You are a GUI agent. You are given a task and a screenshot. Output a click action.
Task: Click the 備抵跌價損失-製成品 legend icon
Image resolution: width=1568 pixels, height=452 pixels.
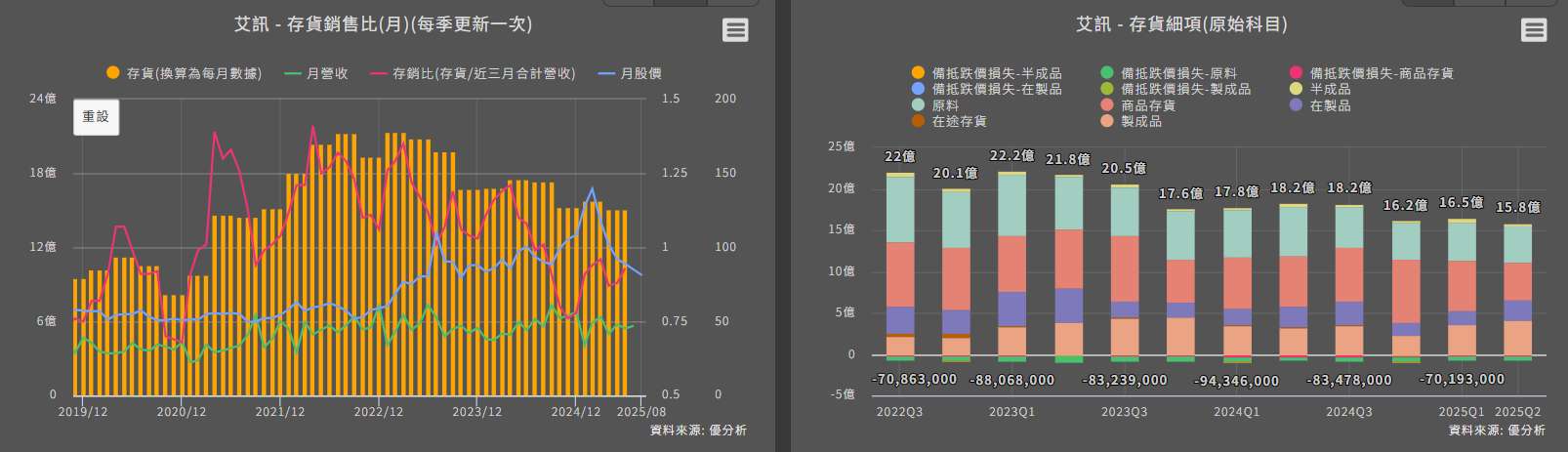[1107, 89]
